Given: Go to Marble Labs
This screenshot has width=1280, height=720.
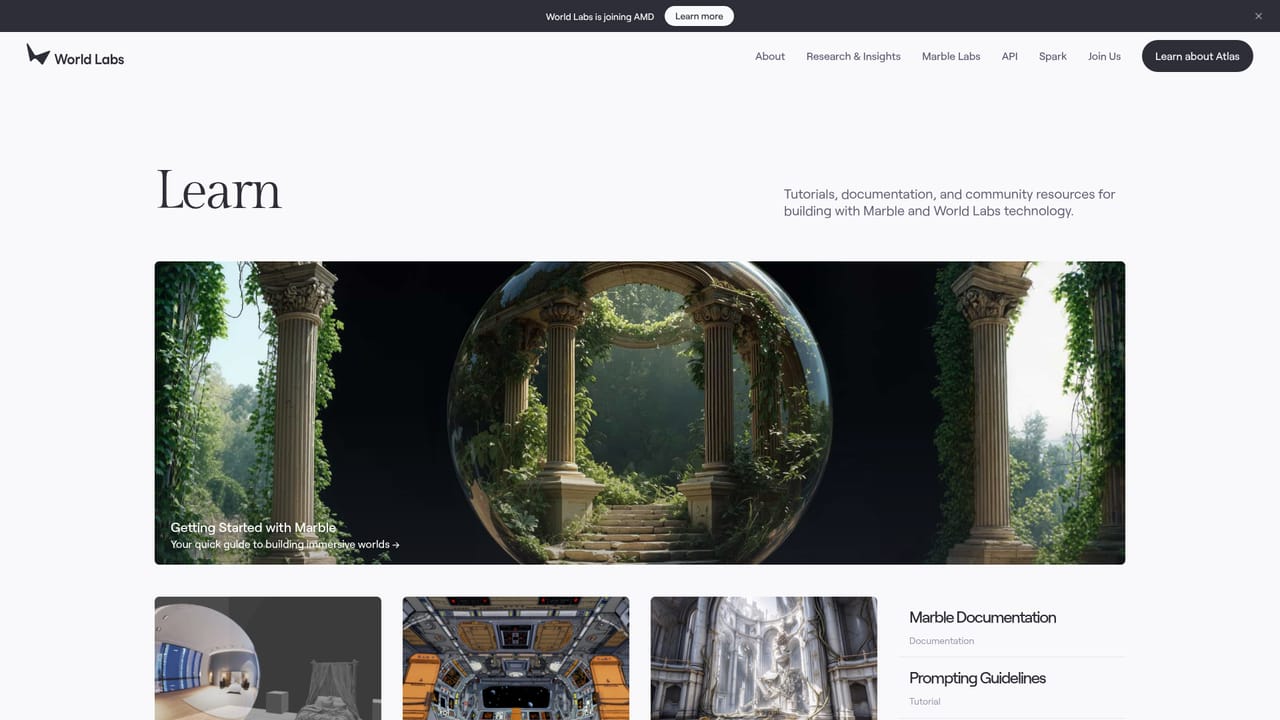Looking at the screenshot, I should [x=951, y=56].
